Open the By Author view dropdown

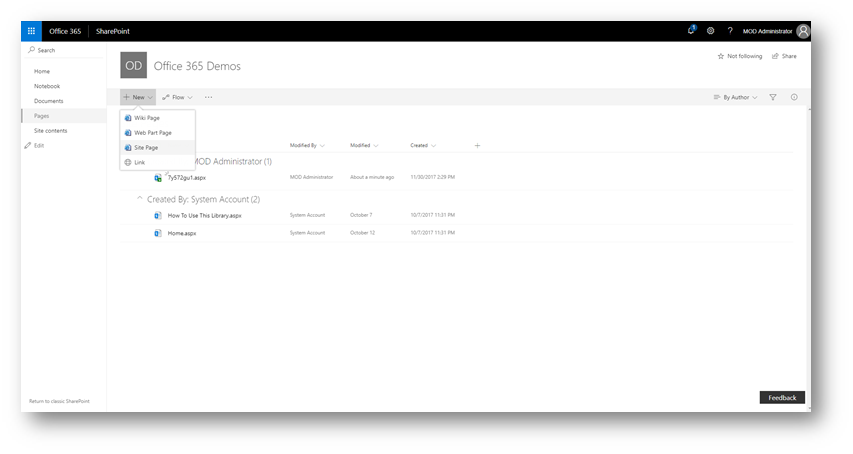coord(735,97)
